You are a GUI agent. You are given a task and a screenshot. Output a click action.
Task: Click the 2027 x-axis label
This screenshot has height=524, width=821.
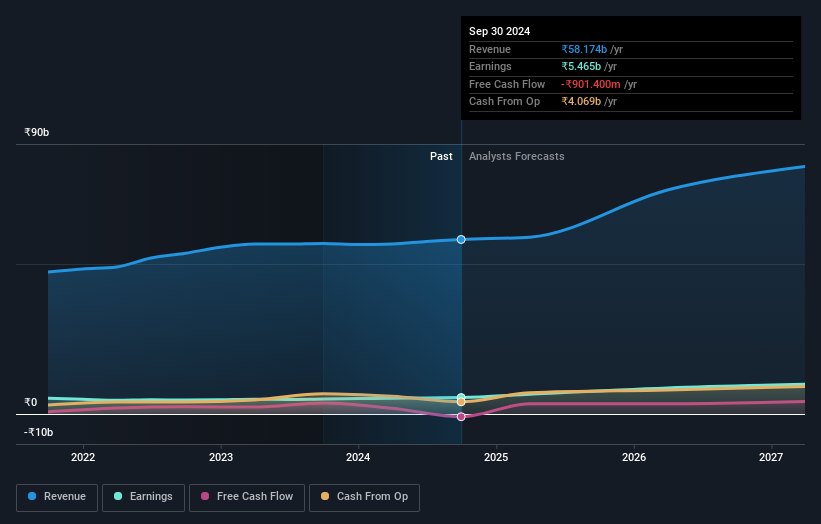[x=771, y=457]
